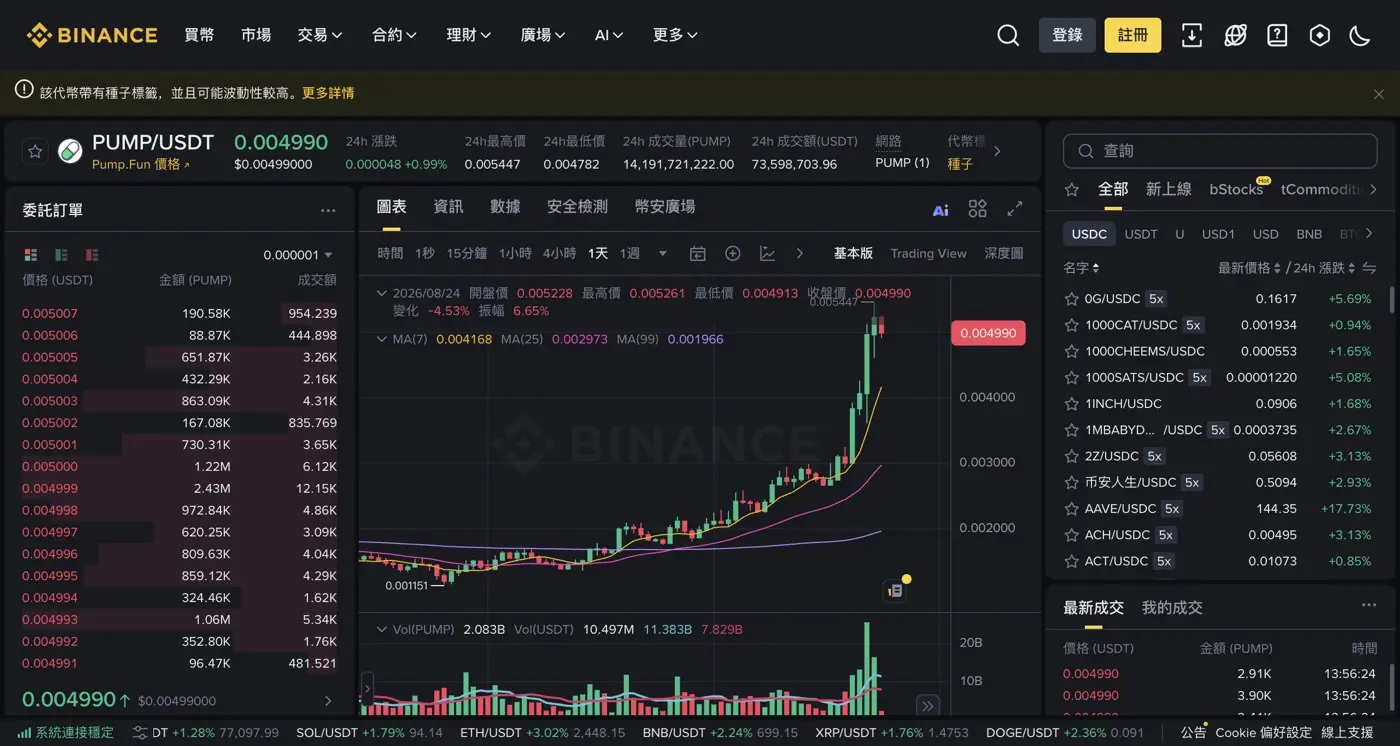Select the USDT quote filter
1400x746 pixels.
pos(1141,234)
